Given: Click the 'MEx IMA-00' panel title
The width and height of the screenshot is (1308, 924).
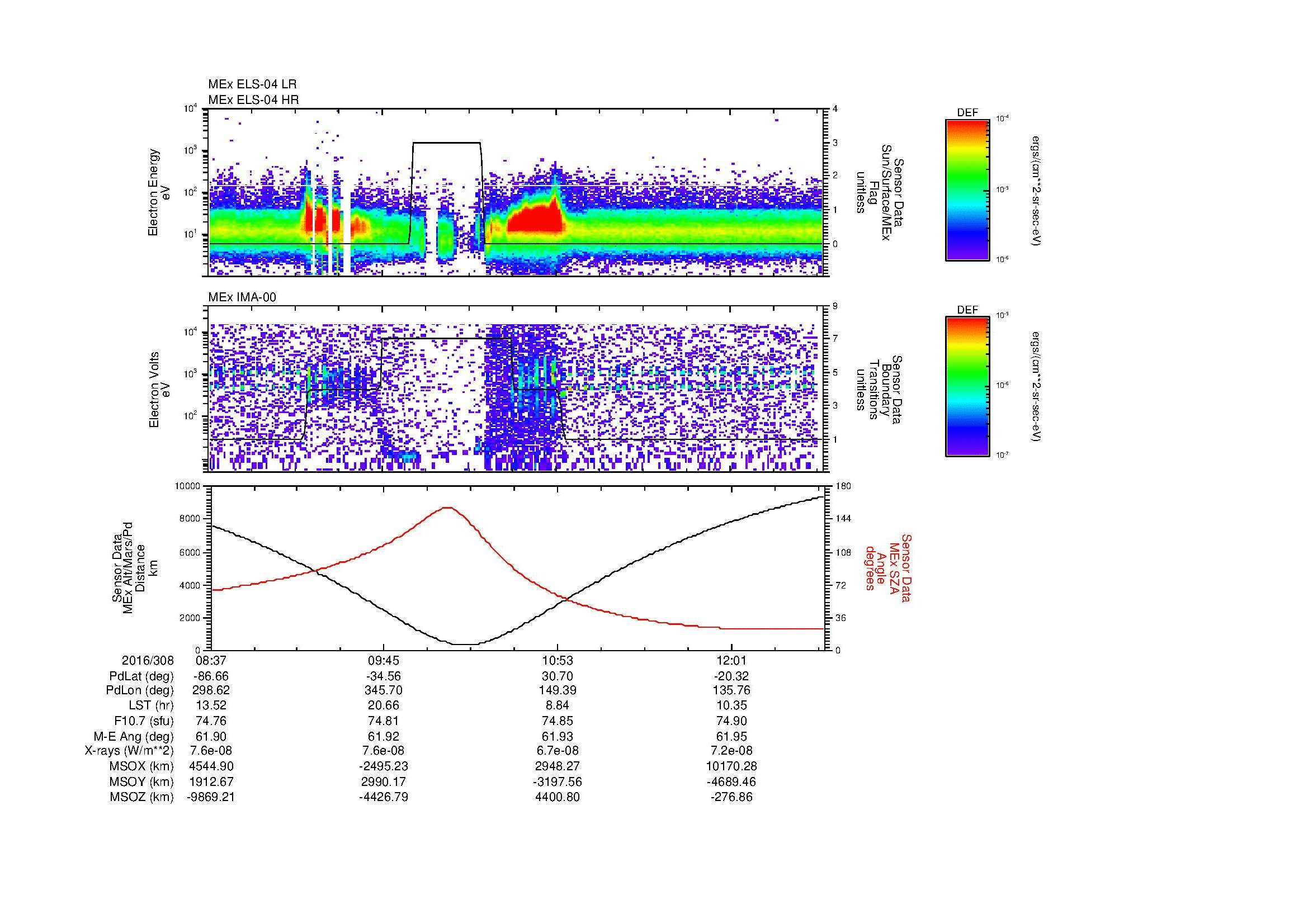Looking at the screenshot, I should (242, 297).
